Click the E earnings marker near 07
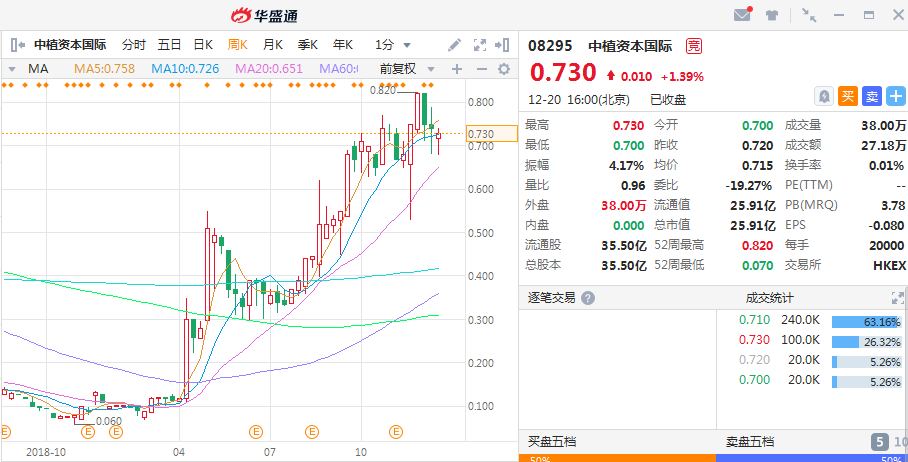This screenshot has width=908, height=462. coord(256,431)
